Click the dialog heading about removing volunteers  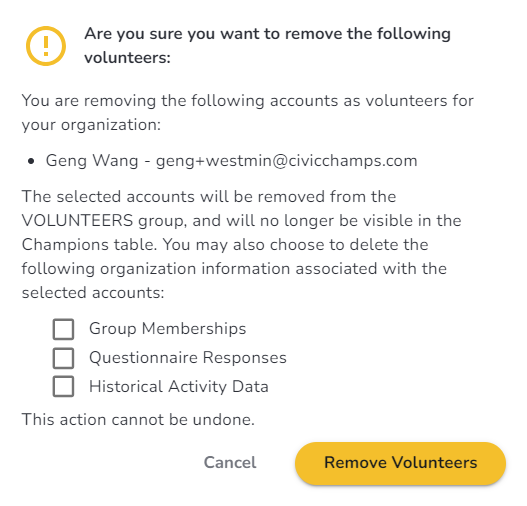tap(267, 46)
